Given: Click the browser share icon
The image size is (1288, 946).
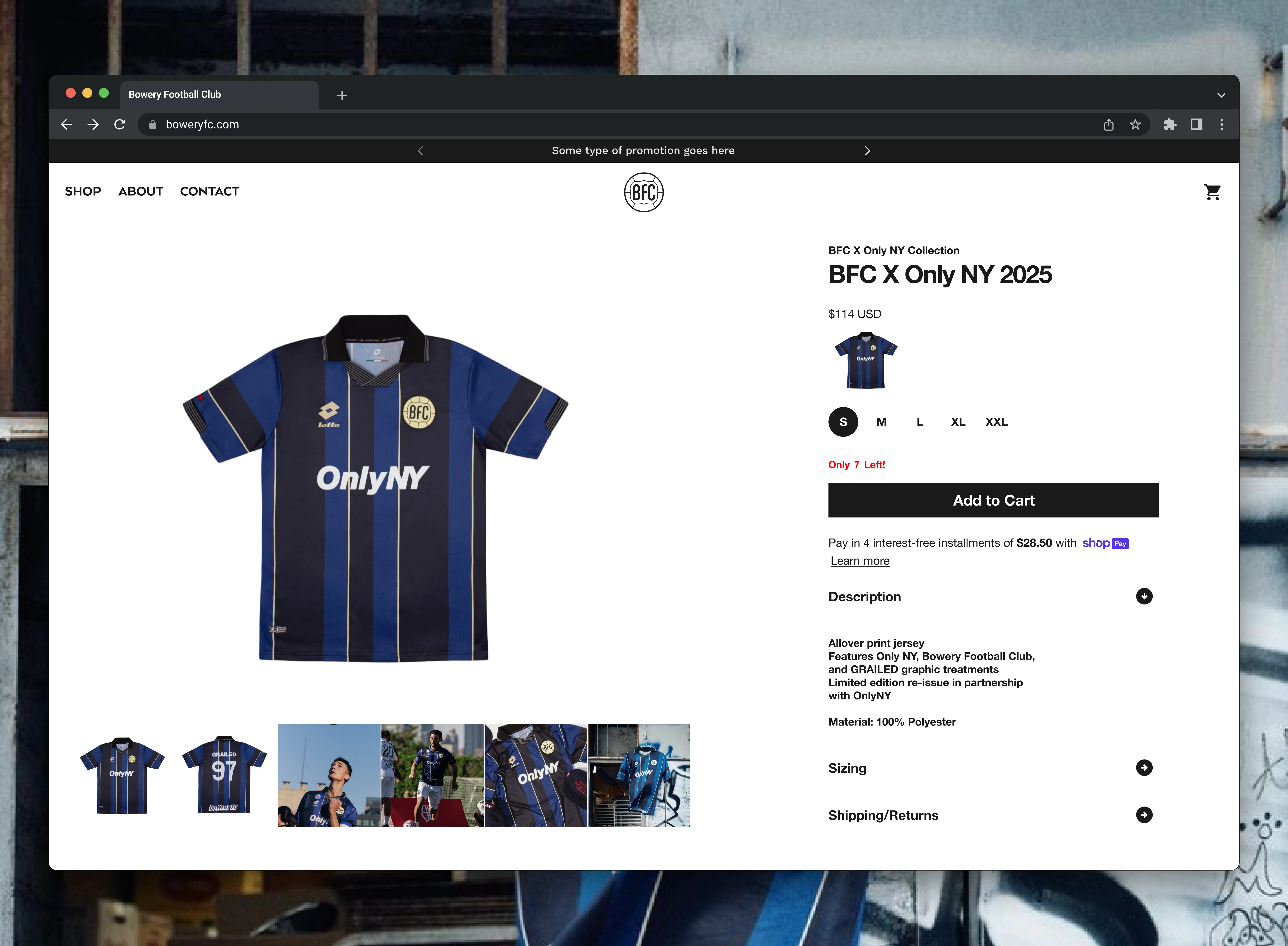Looking at the screenshot, I should tap(1108, 124).
